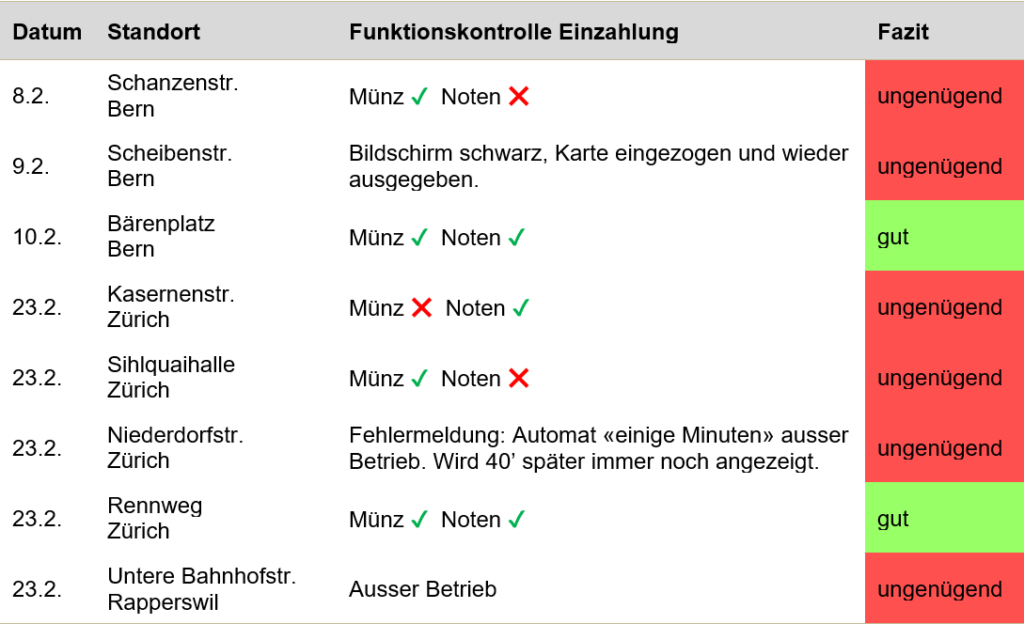The height and width of the screenshot is (624, 1024).
Task: Click the red cross after Noten in Schanzenstr. row
Action: tap(519, 97)
